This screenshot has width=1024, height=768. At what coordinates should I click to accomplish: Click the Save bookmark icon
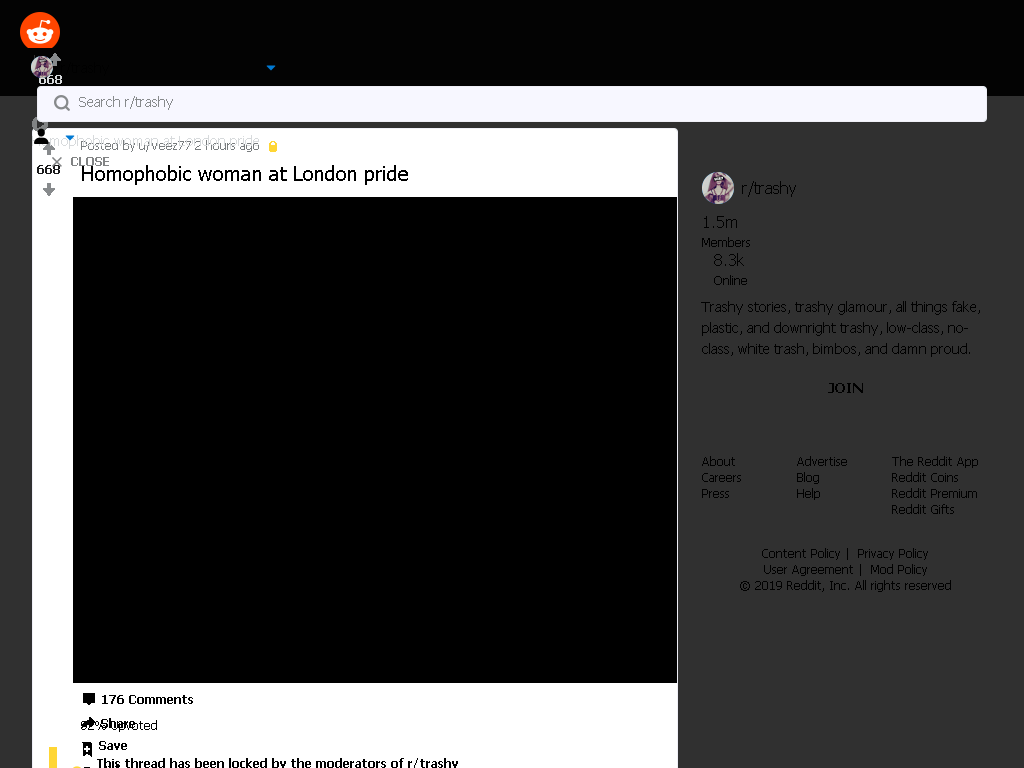[87, 748]
